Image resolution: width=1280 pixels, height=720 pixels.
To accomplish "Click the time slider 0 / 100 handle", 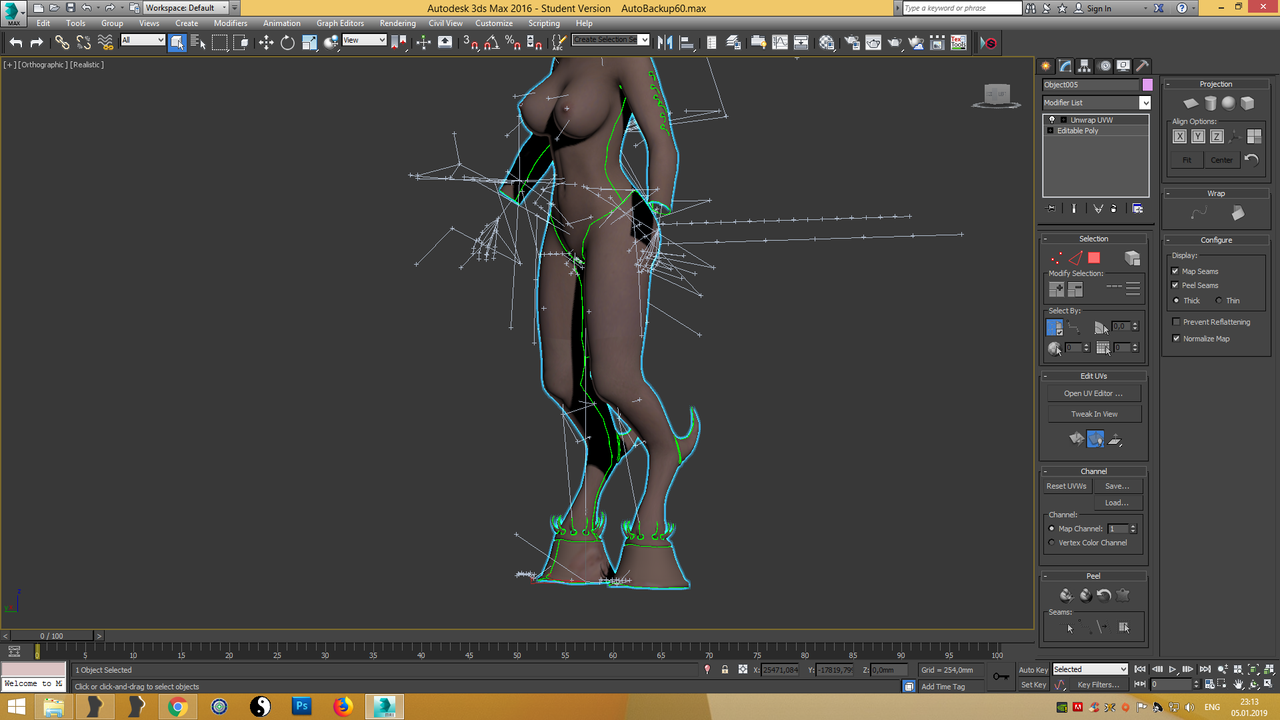I will 51,636.
